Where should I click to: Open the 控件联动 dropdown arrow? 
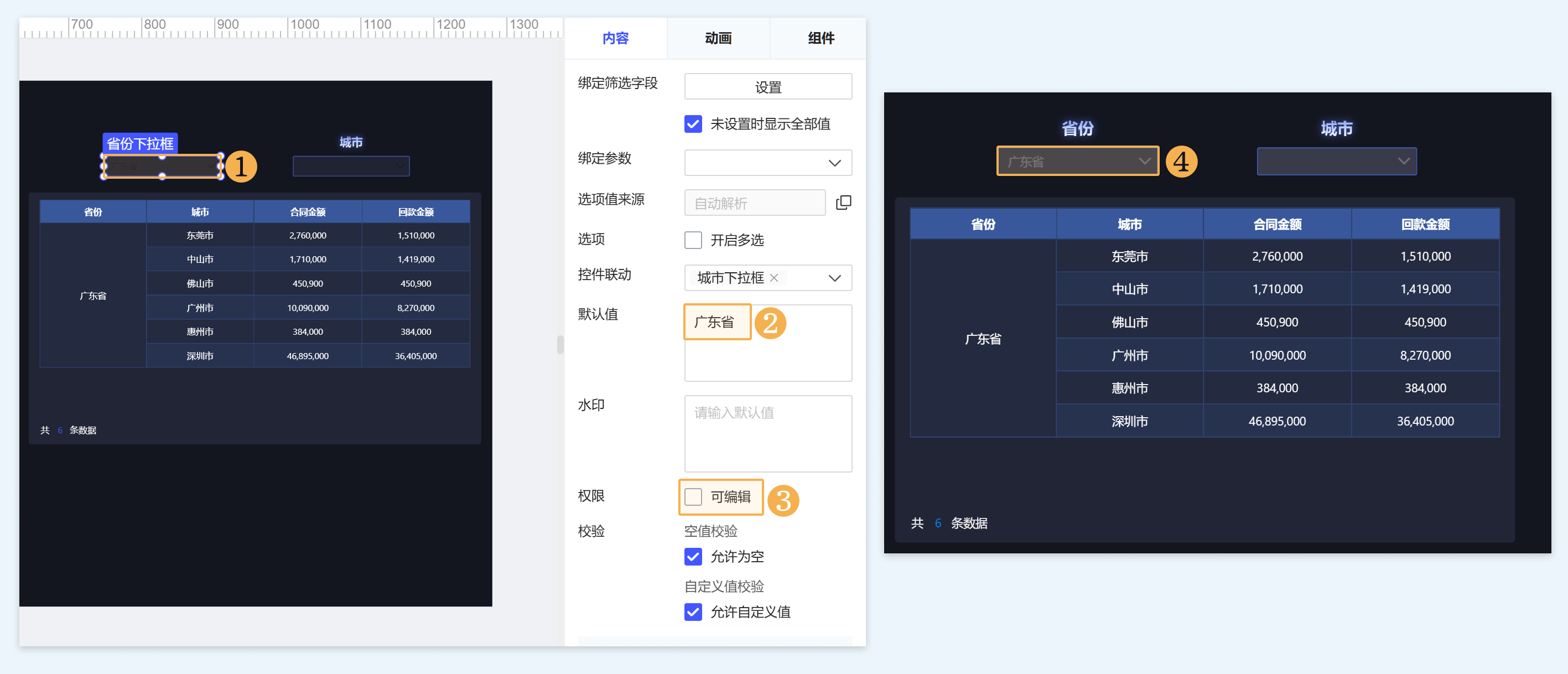(x=834, y=278)
